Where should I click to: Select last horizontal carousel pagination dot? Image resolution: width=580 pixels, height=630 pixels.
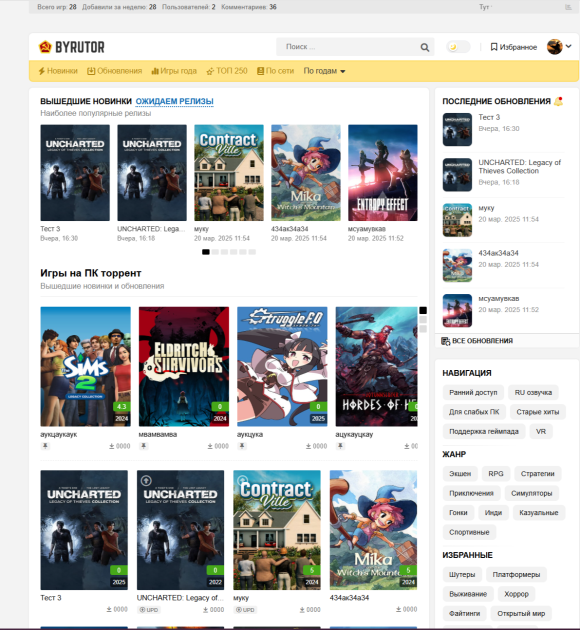[252, 252]
